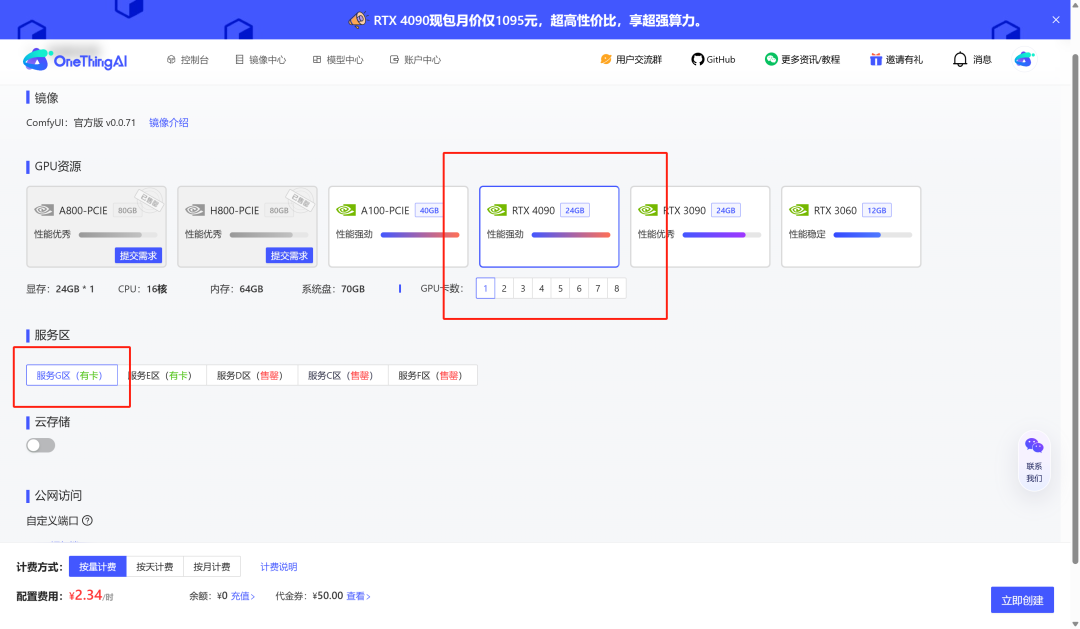1080x629 pixels.
Task: Click the ¥2.34 configuration fee
Action: point(91,595)
